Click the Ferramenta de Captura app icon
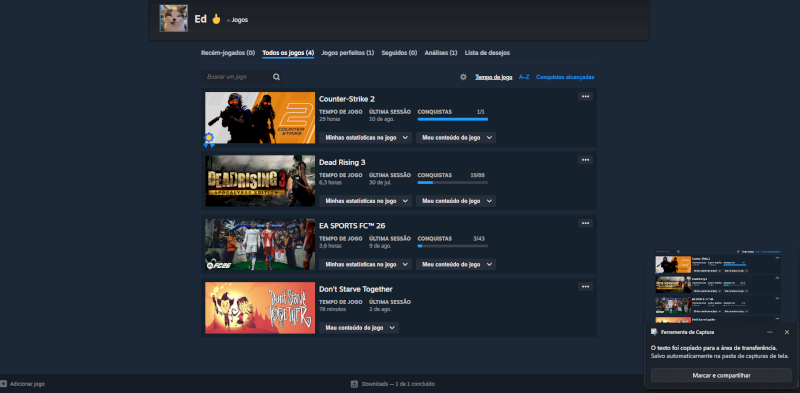 pyautogui.click(x=655, y=332)
